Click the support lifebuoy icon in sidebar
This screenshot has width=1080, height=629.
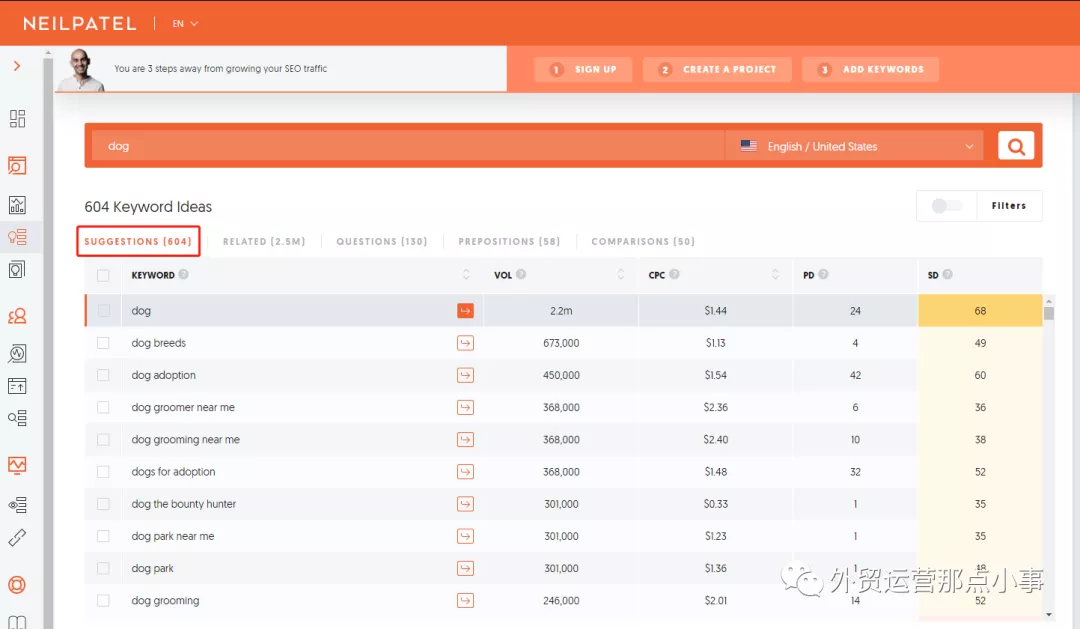(x=17, y=585)
